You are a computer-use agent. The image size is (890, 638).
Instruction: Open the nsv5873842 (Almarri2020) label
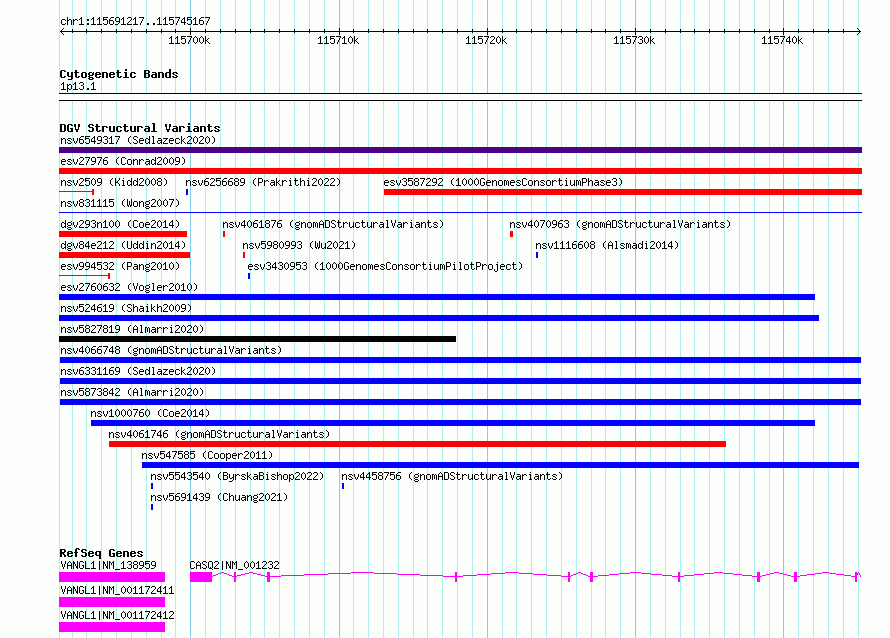[x=132, y=392]
